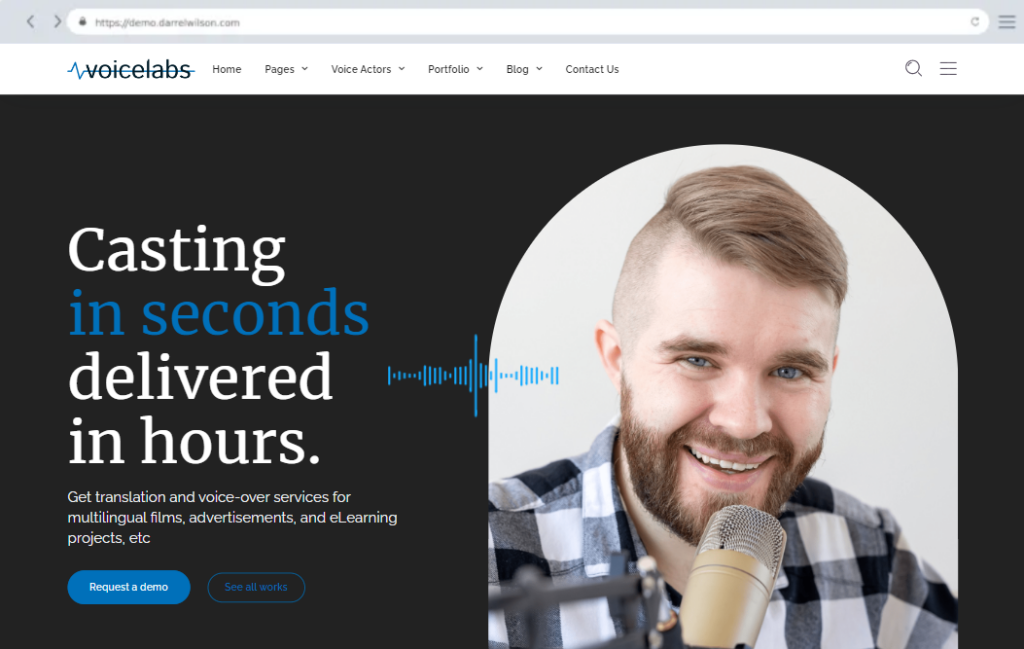Click the URL address bar field
This screenshot has height=649, width=1024.
point(528,22)
